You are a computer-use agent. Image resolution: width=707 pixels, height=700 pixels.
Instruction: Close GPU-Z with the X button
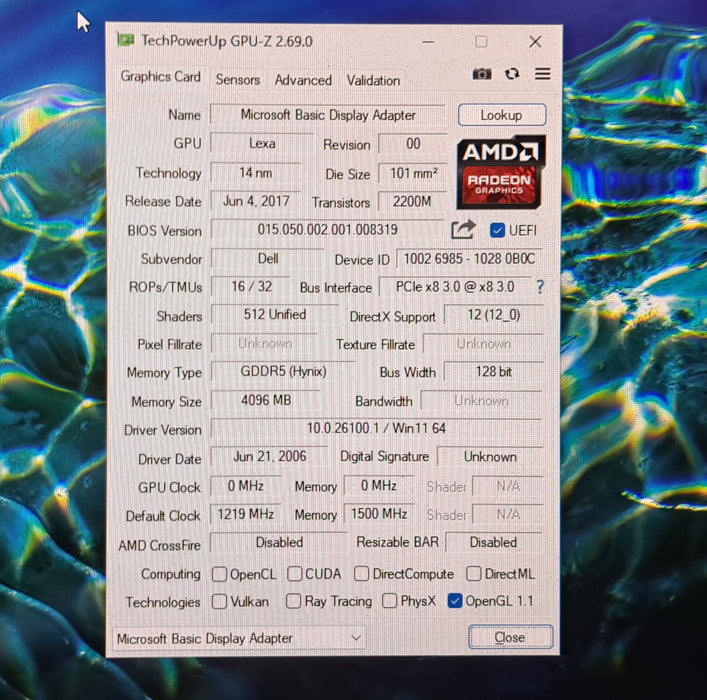[x=535, y=42]
